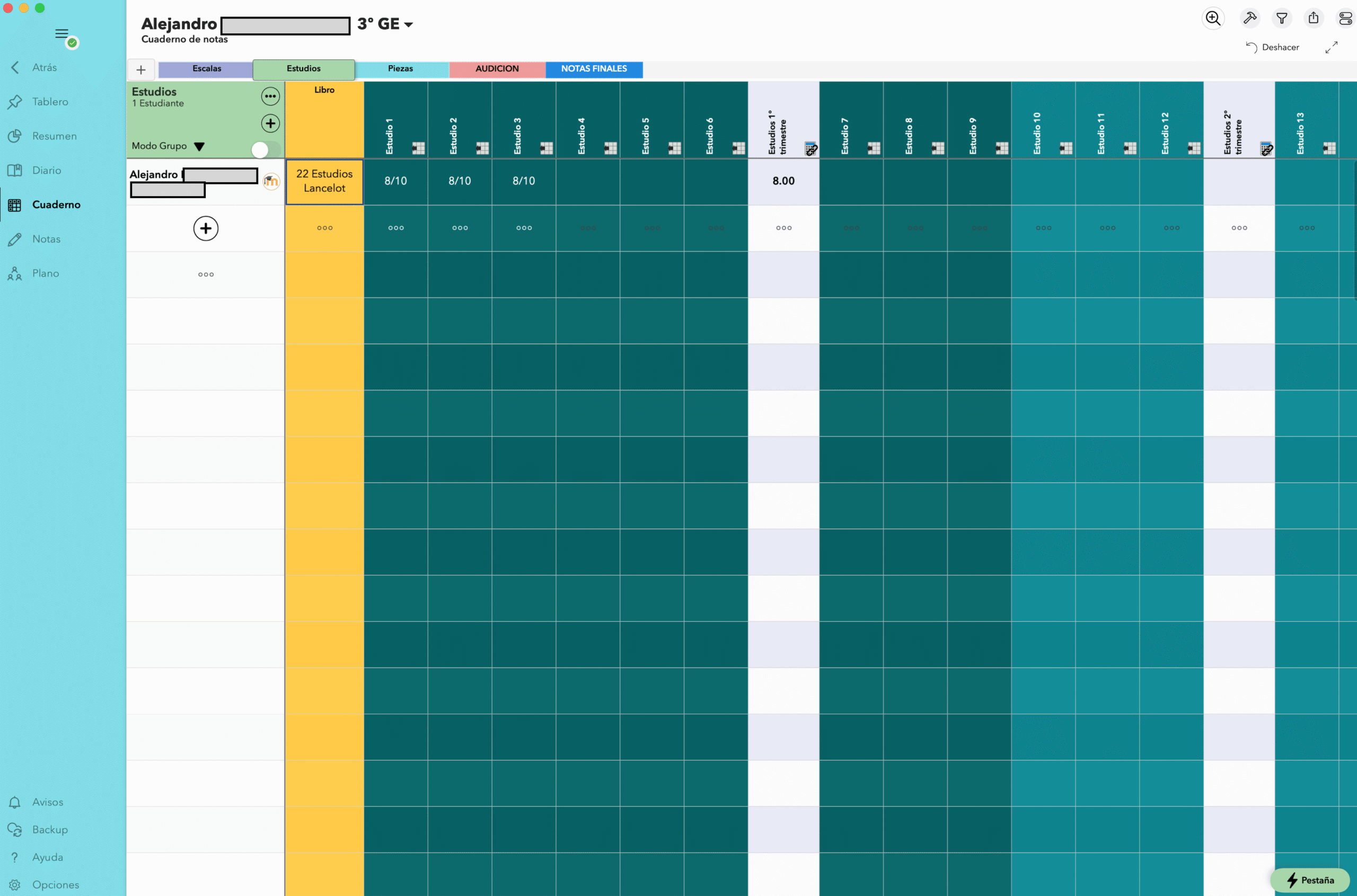Toggle the sidebar hamburger menu
Viewport: 1357px width, 896px height.
pos(61,34)
